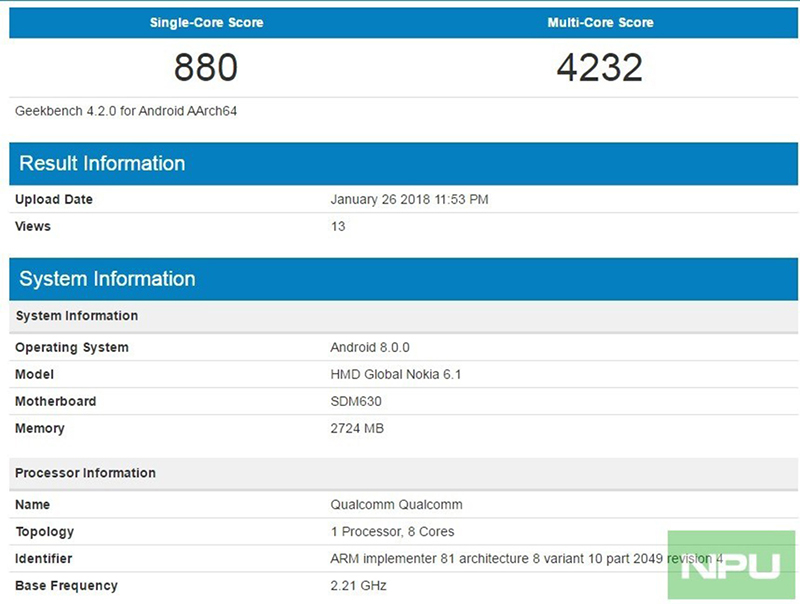Click the Identifier label
Viewport: 800px width, 604px height.
44,559
